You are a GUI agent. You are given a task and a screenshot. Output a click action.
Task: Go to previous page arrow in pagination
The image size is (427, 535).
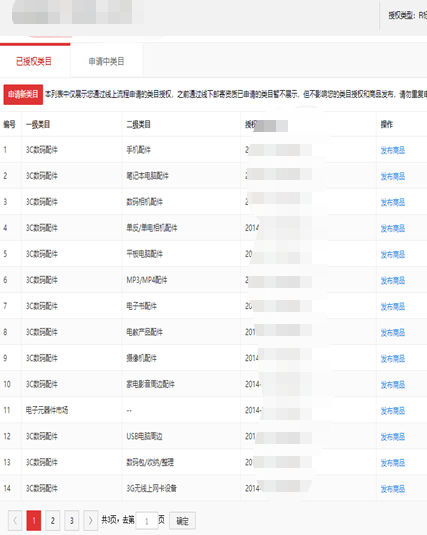pyautogui.click(x=15, y=520)
